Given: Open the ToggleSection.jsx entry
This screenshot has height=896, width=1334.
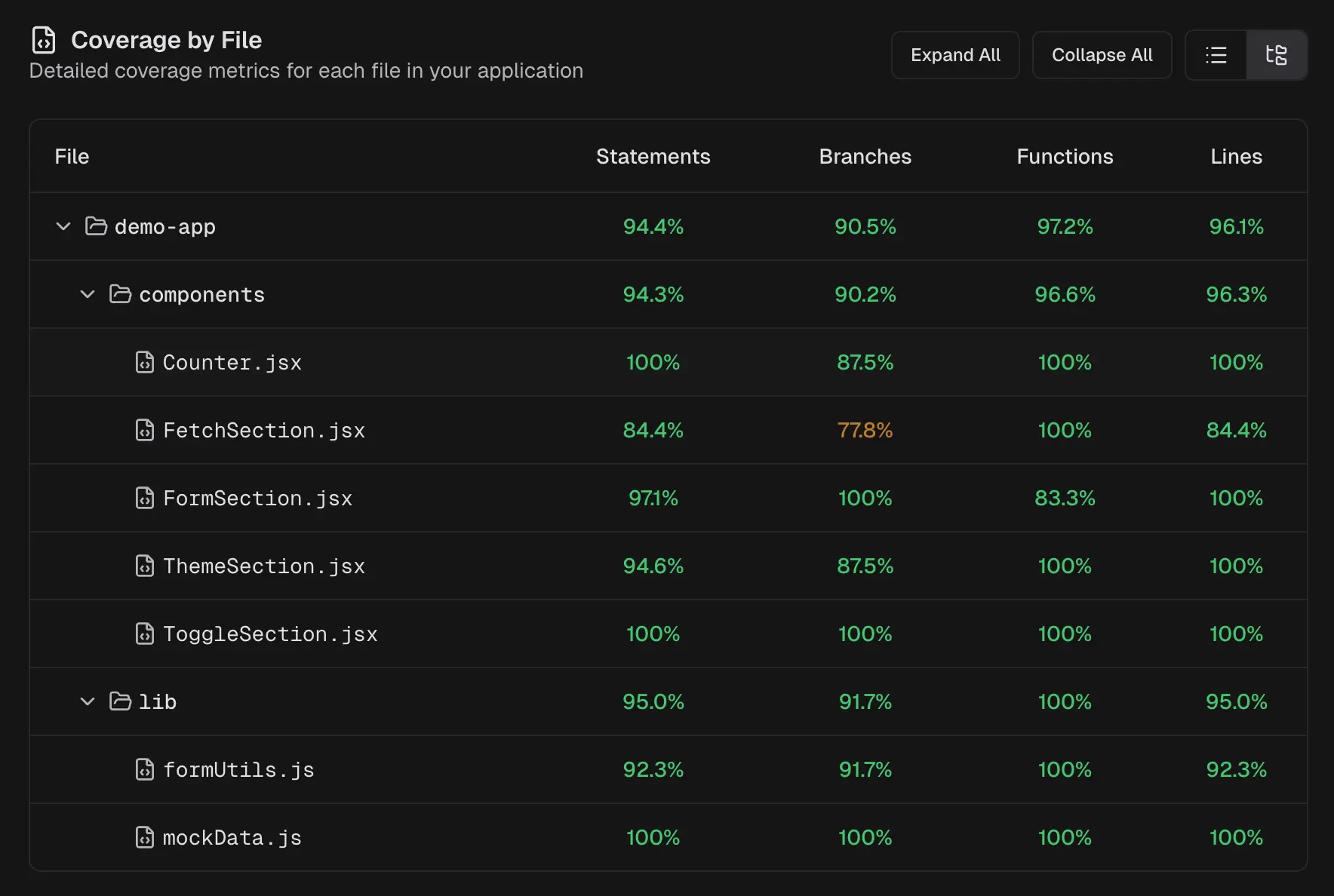Looking at the screenshot, I should pyautogui.click(x=270, y=634).
